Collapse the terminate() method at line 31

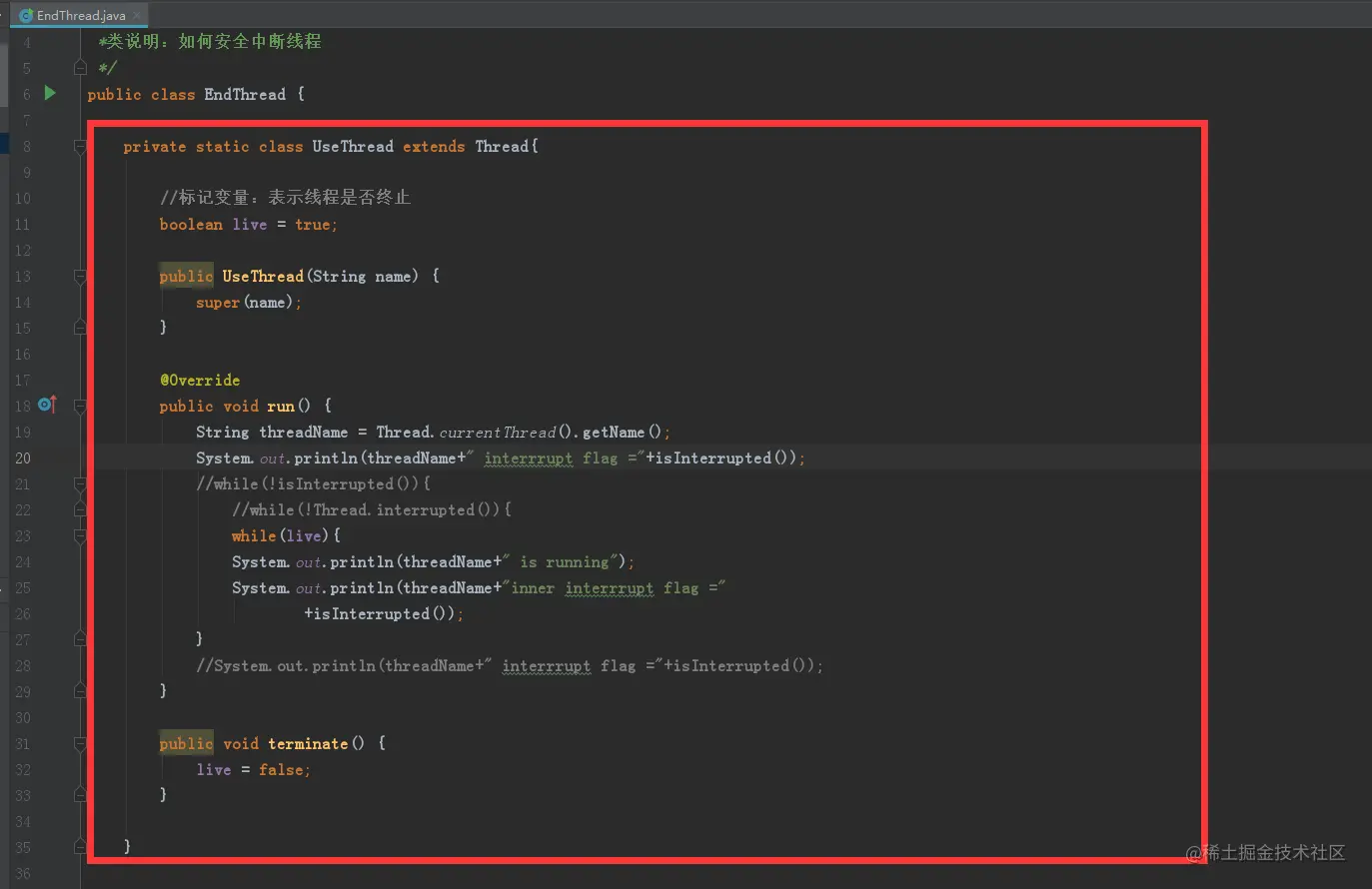[80, 743]
